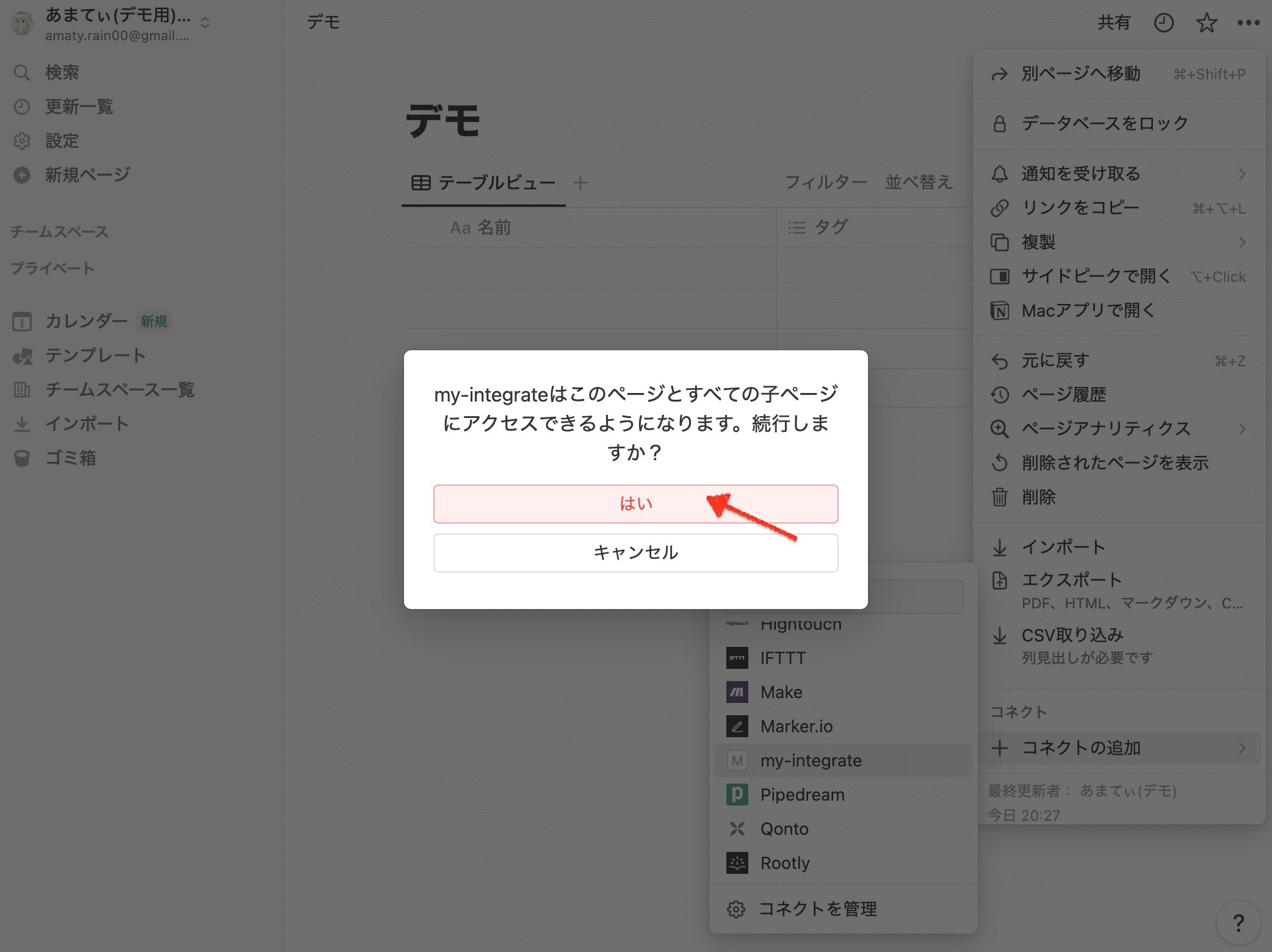Viewport: 1272px width, 952px height.
Task: Click the インポート icon in sidebar
Action: click(x=22, y=424)
